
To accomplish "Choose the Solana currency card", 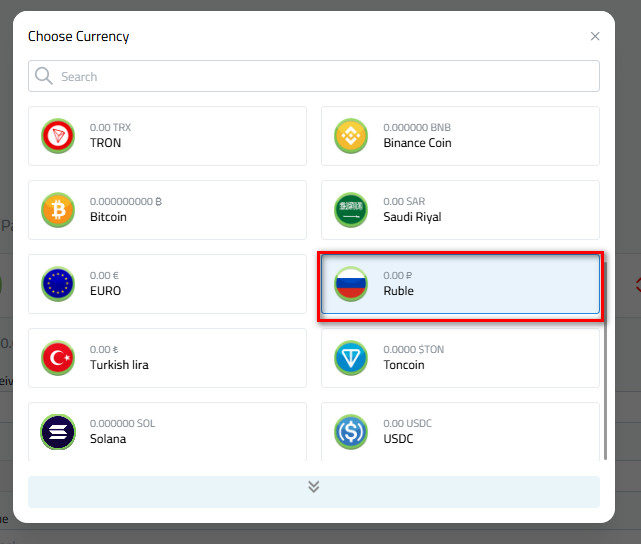I will 167,432.
